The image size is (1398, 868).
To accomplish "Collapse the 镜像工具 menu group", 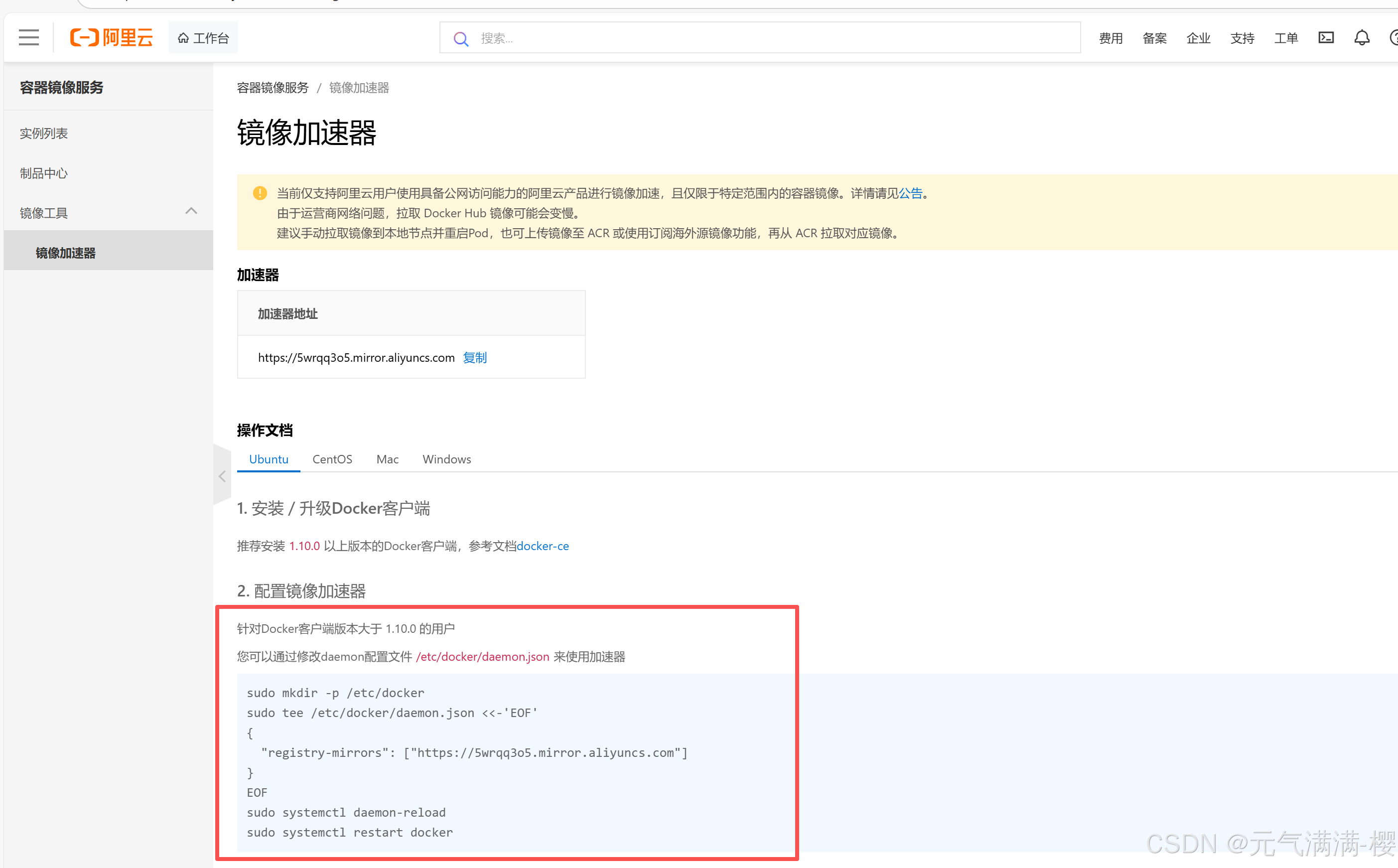I will 191,212.
